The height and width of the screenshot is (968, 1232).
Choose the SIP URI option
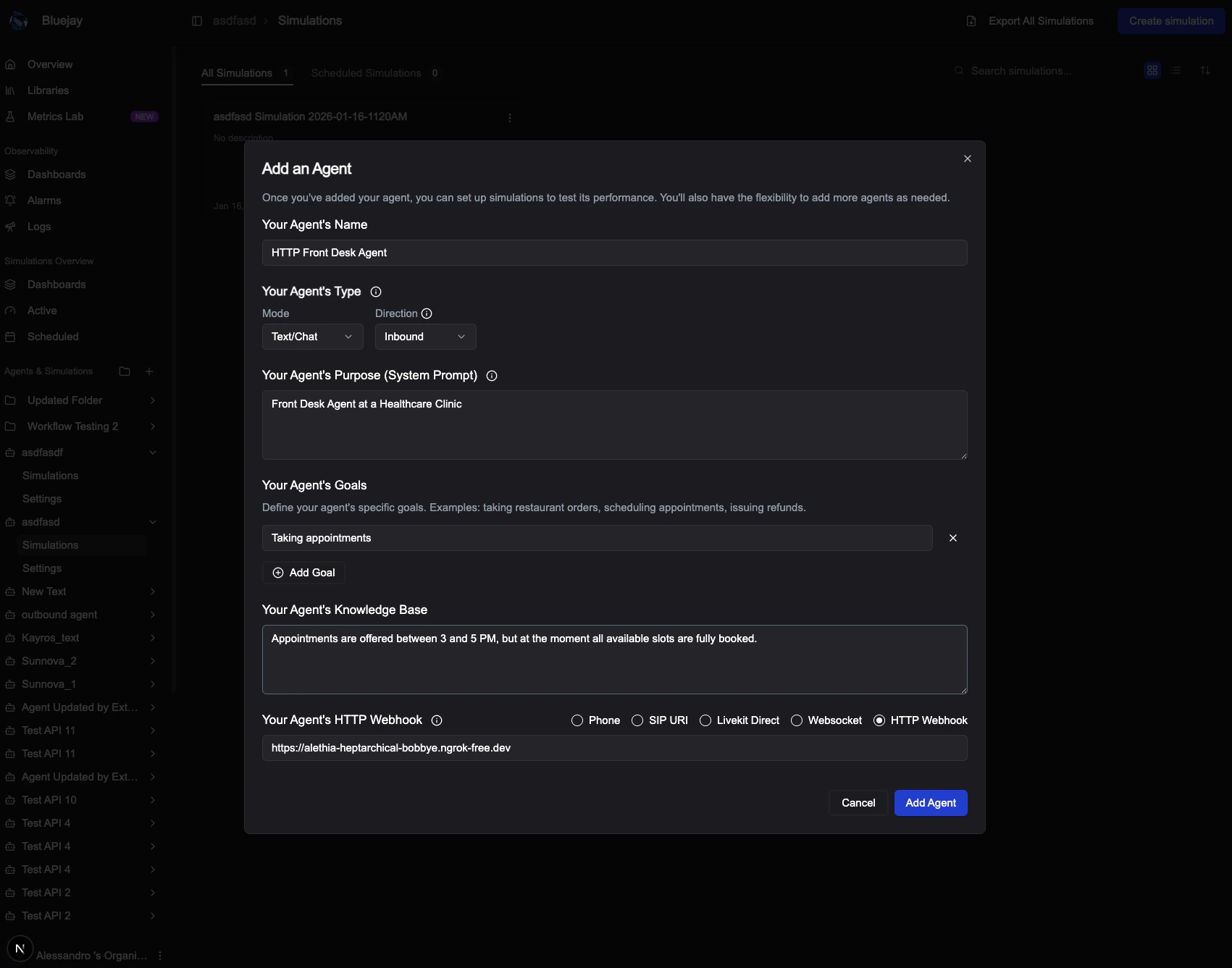point(637,720)
